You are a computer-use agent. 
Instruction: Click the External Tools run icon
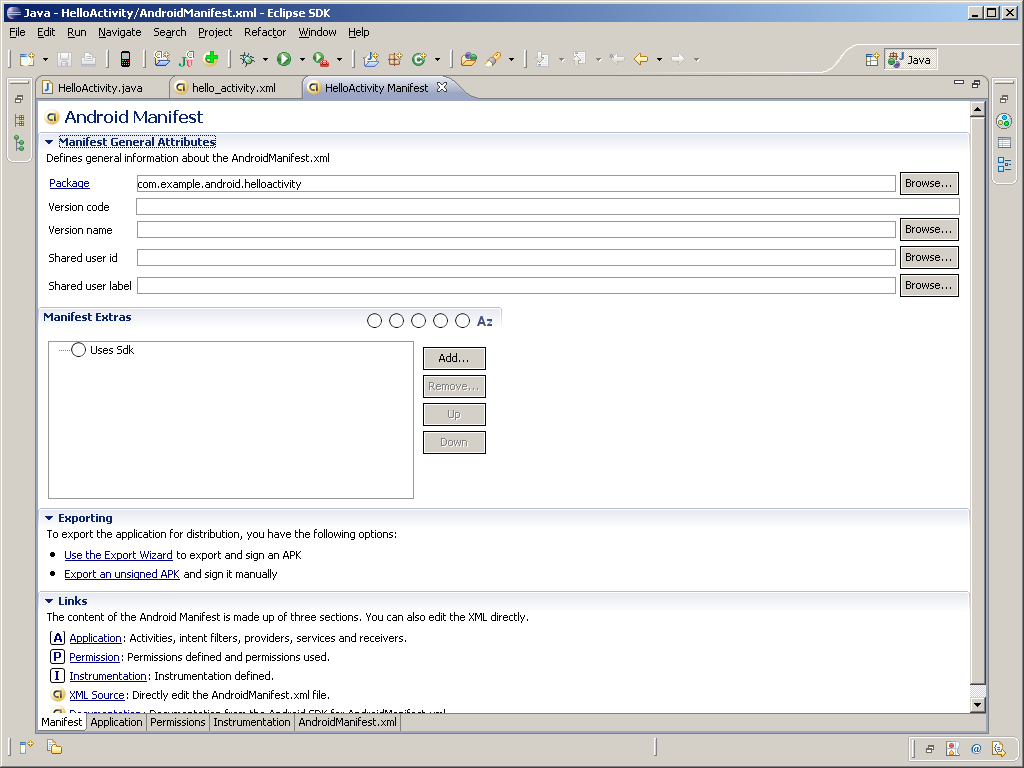click(x=321, y=59)
